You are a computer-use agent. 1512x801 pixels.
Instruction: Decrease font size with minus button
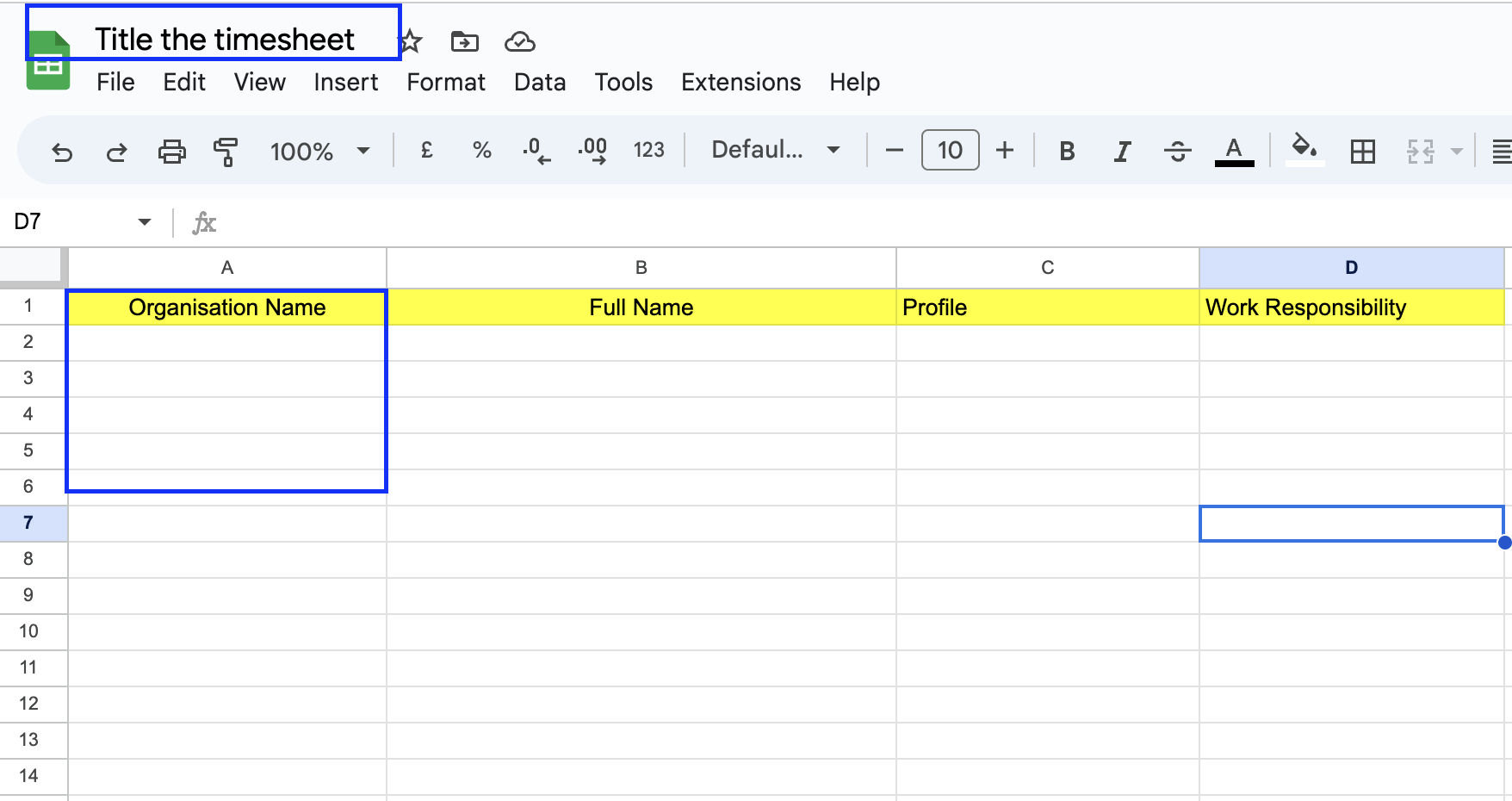pos(895,151)
